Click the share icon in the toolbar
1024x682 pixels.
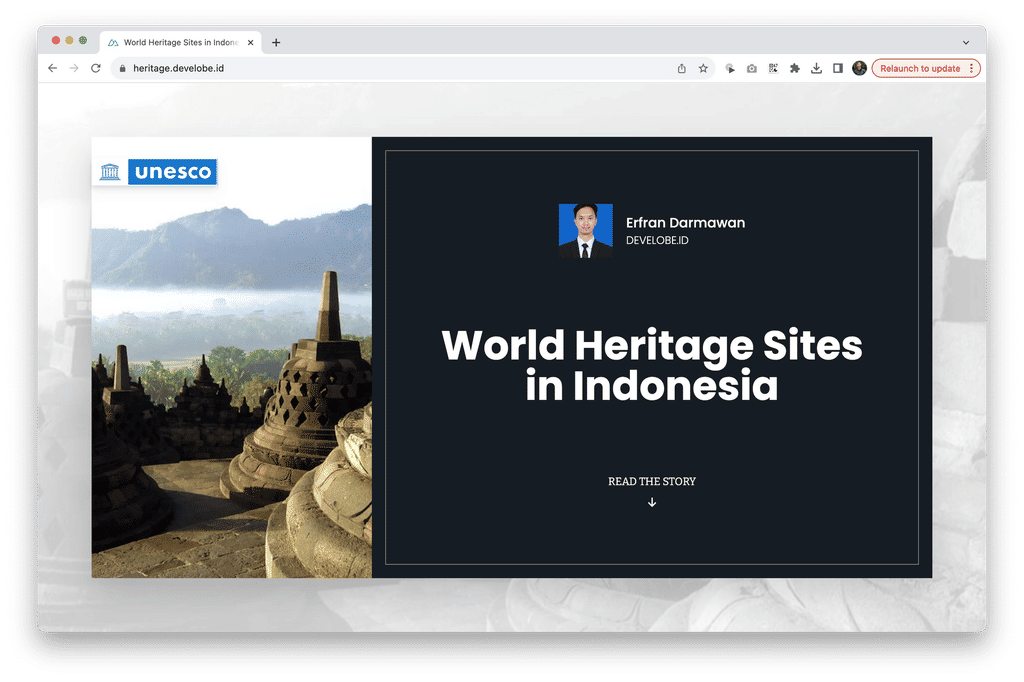point(681,68)
